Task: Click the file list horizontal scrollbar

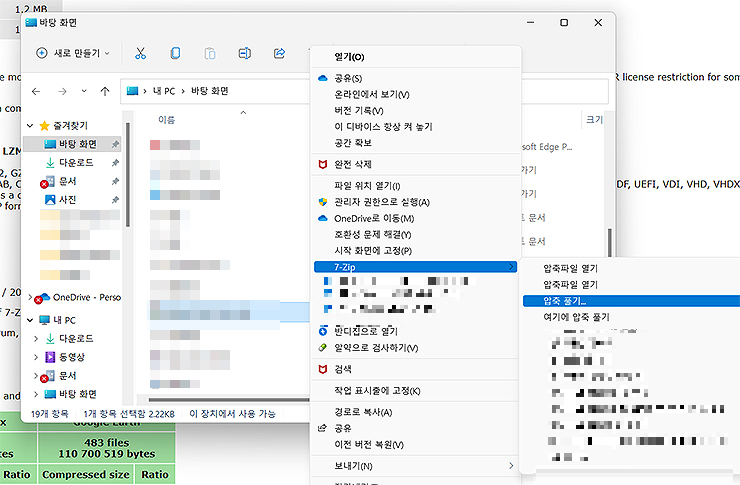Action: coord(229,400)
